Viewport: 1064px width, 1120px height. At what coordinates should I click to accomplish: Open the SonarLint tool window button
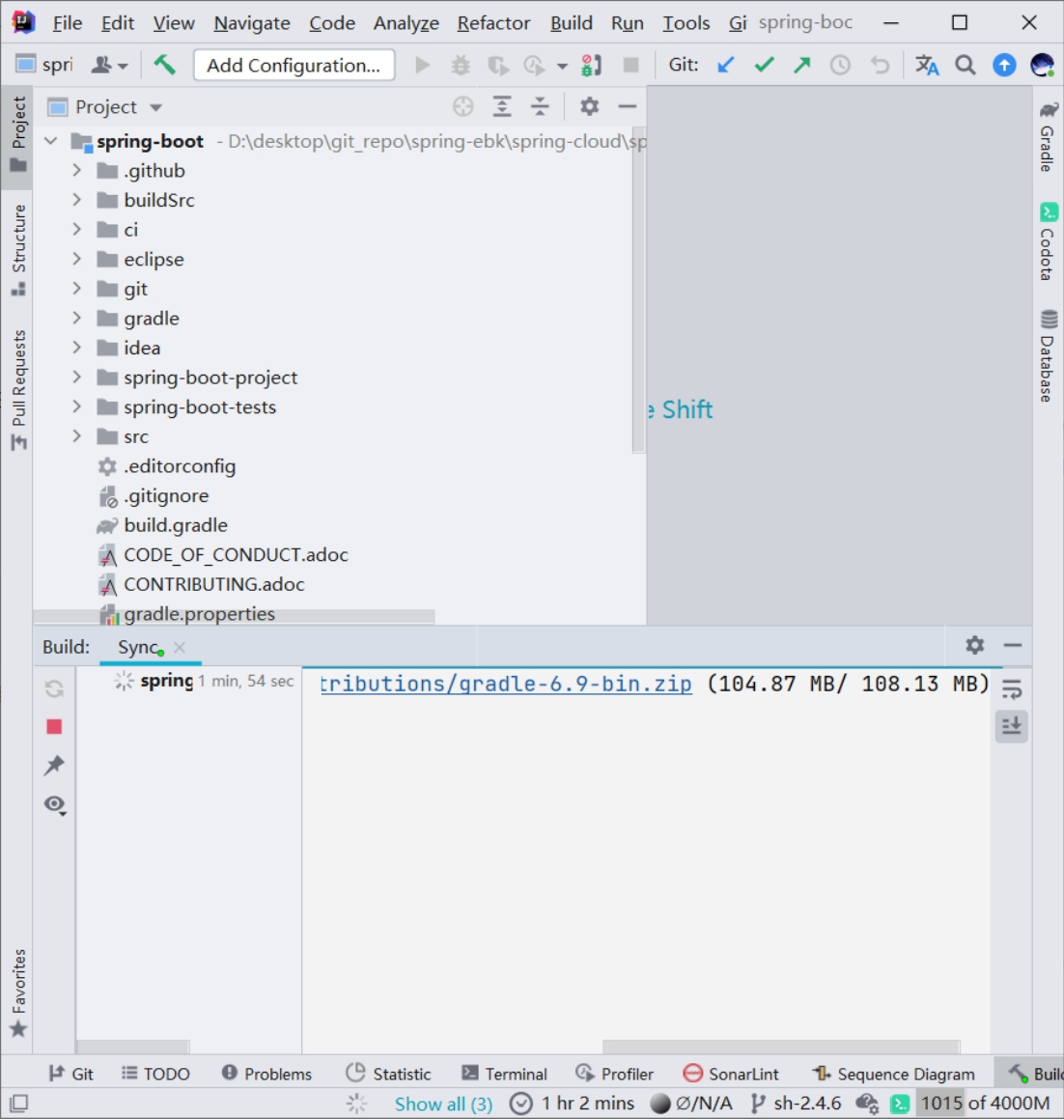[731, 1074]
